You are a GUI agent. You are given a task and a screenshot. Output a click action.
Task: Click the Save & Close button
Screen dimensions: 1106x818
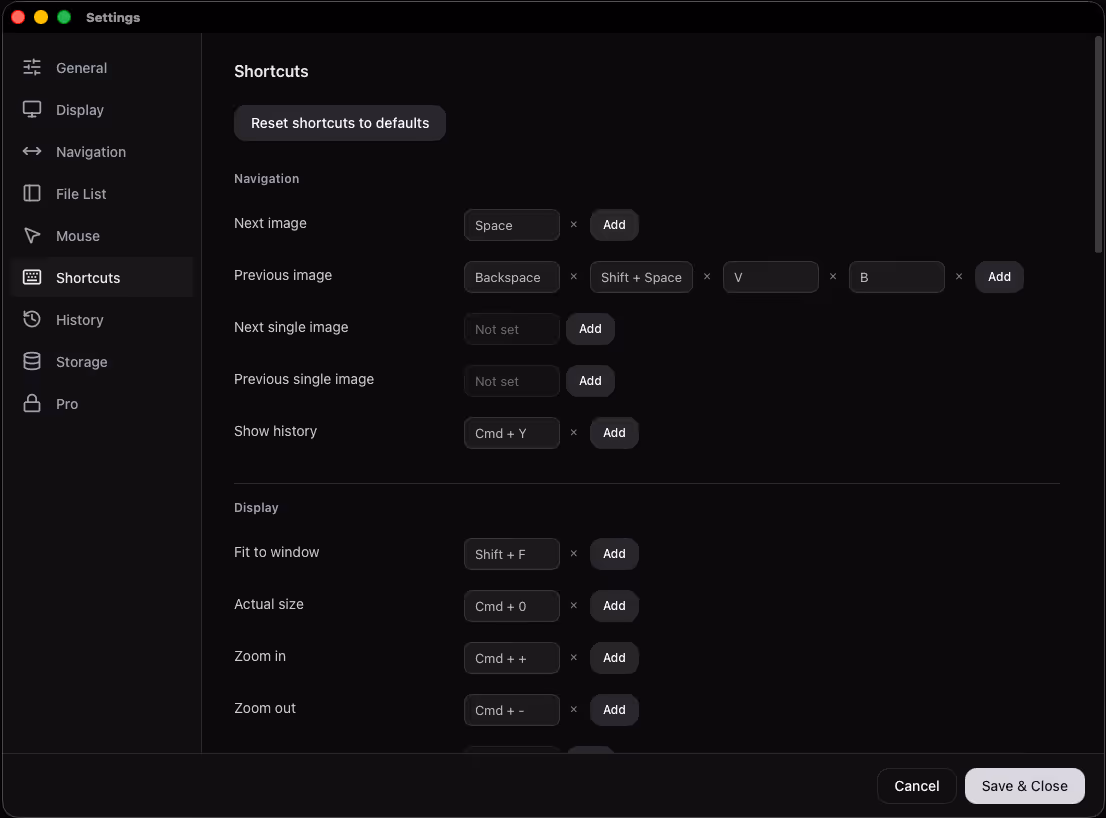tap(1024, 786)
